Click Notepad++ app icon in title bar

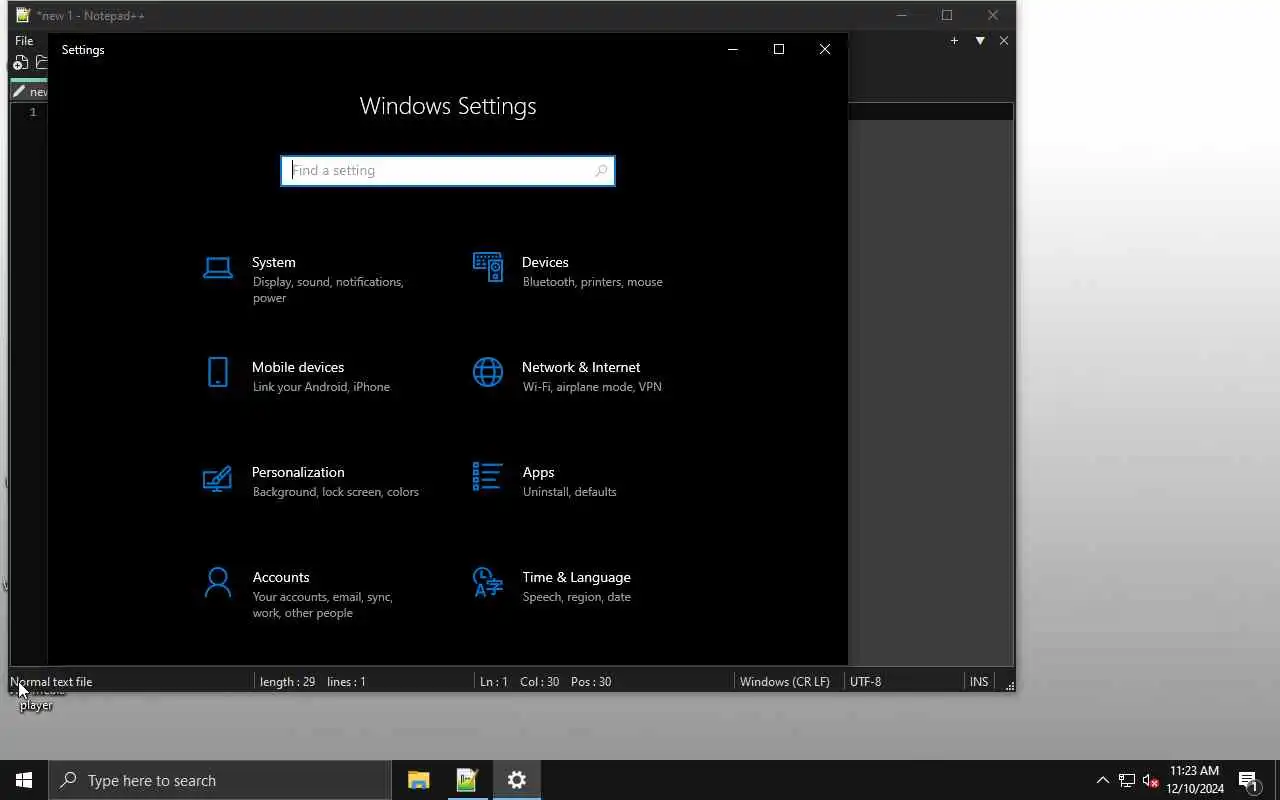(x=23, y=15)
